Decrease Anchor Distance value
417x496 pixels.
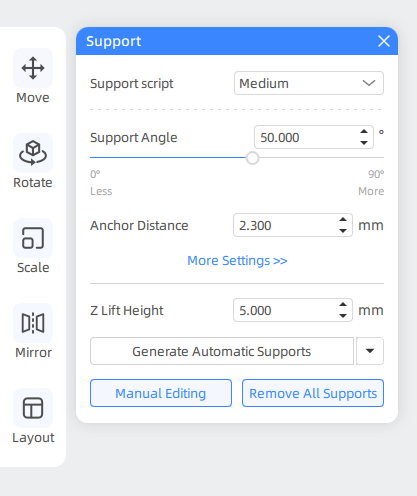pos(343,231)
